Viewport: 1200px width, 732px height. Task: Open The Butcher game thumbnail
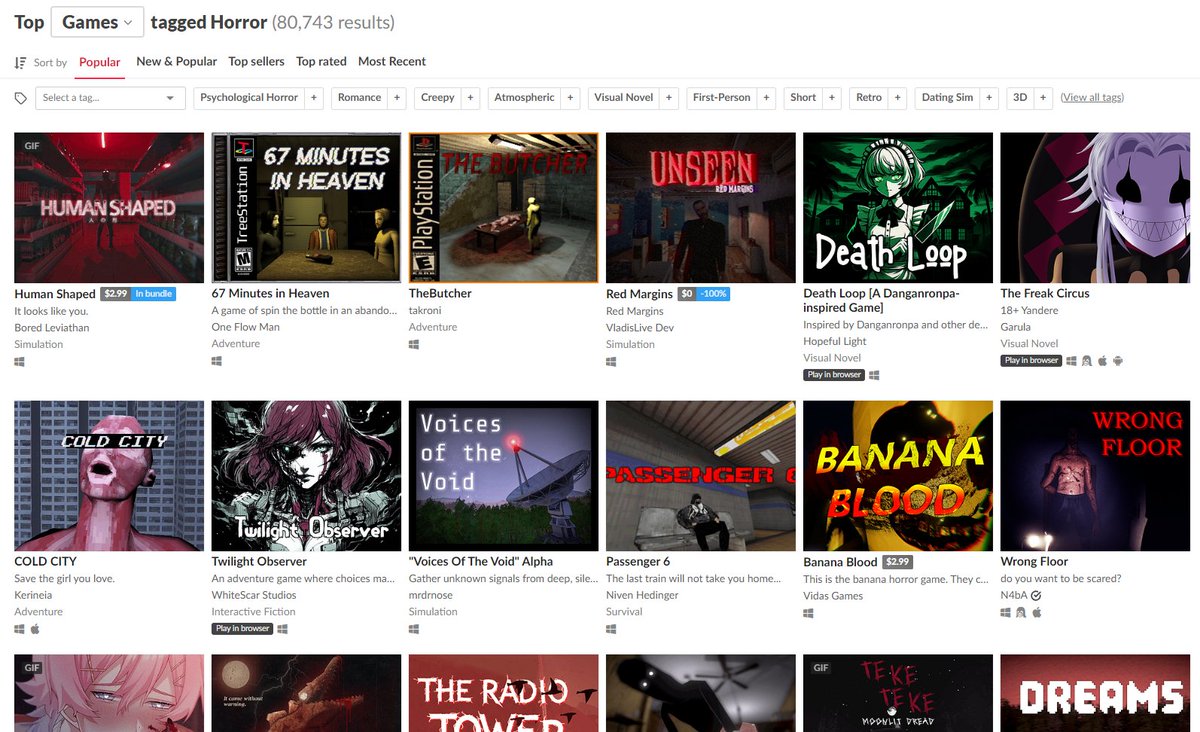pos(504,208)
